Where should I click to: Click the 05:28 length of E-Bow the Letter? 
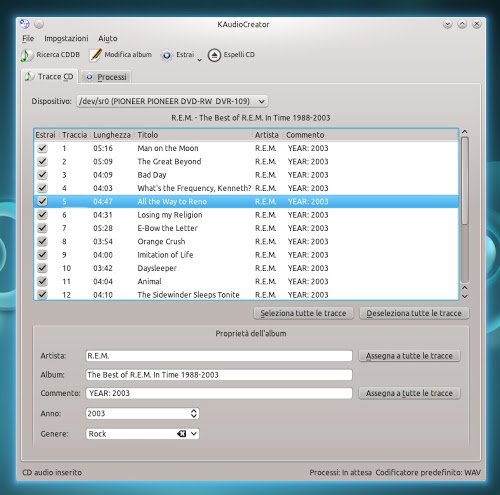pos(103,228)
